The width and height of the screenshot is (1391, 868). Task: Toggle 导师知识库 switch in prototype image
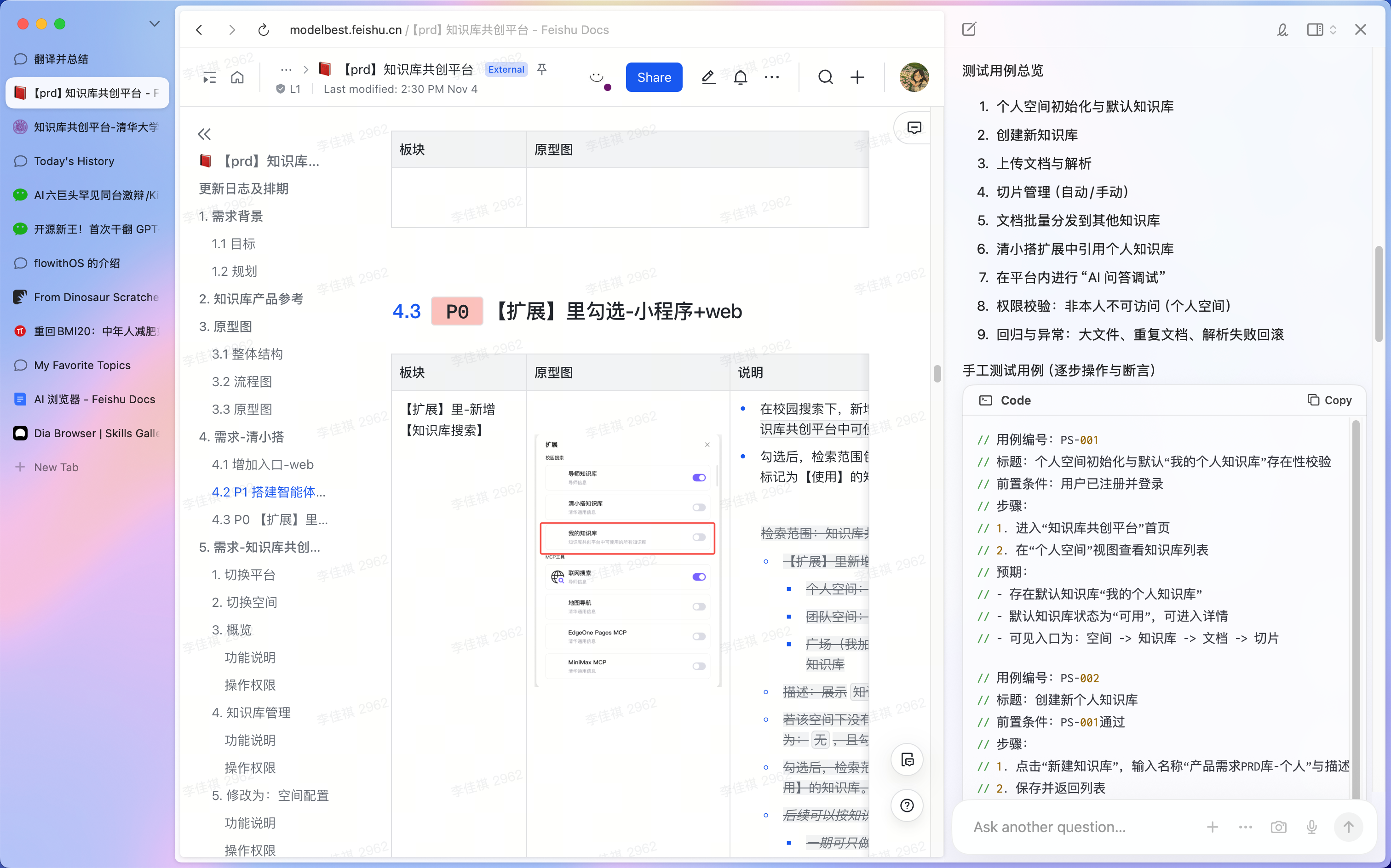click(x=698, y=478)
